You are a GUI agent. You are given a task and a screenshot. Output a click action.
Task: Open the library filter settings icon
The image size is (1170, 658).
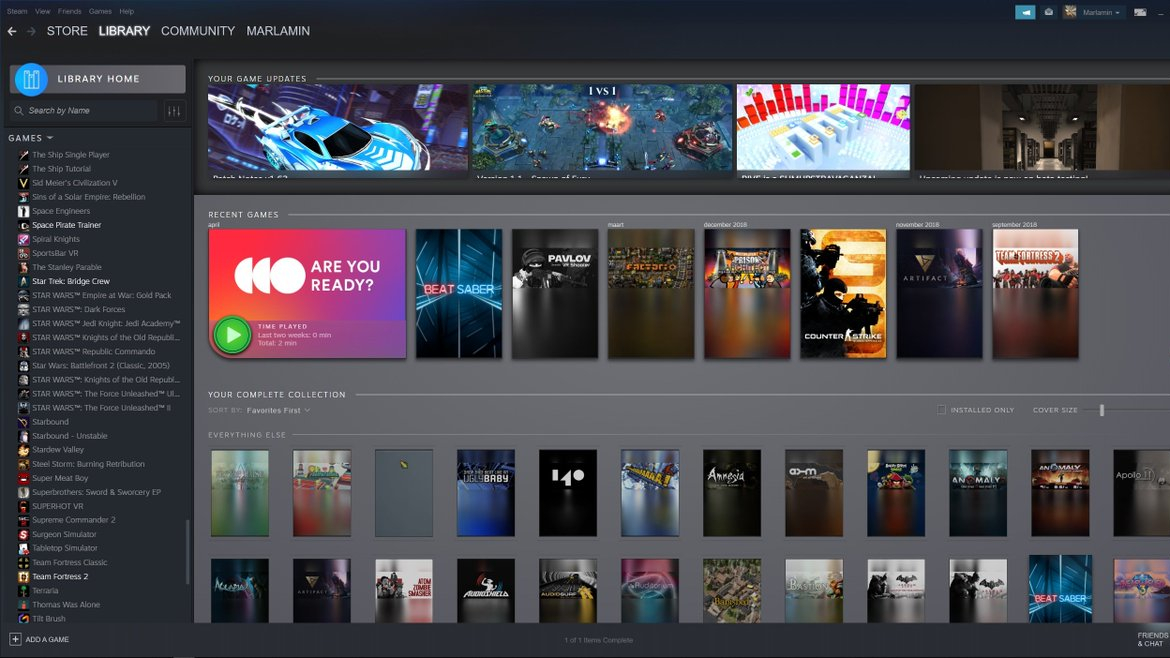click(174, 110)
